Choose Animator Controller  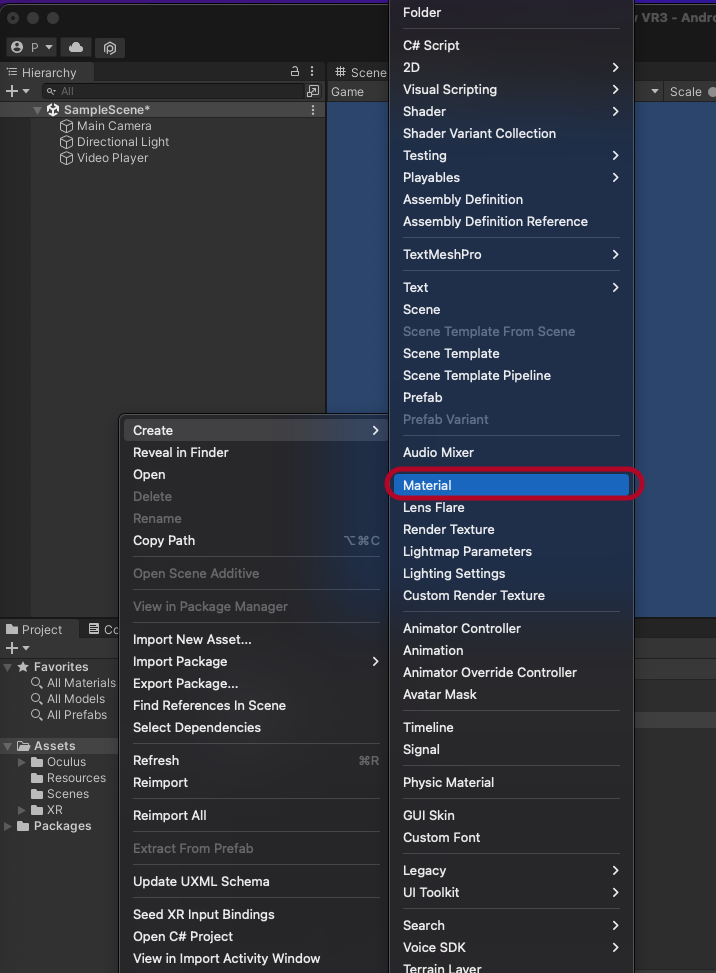click(x=511, y=629)
